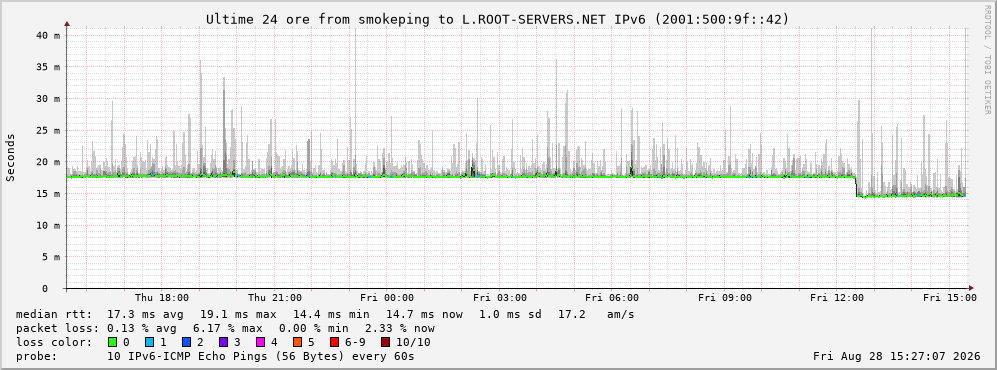Screen dimensions: 997x370
Task: Click the Thu 21:00 time axis label
Action: [x=275, y=298]
